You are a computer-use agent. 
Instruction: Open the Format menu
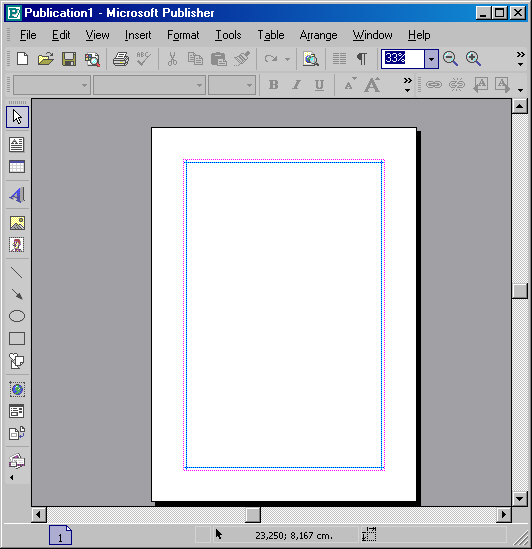tap(183, 35)
